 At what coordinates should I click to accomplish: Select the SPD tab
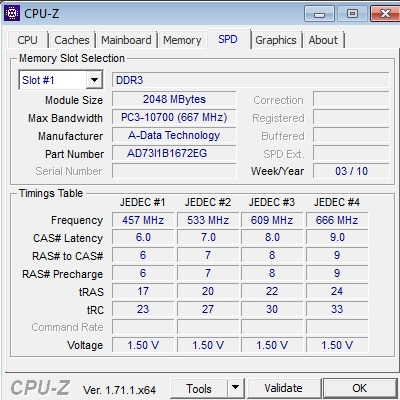tap(228, 39)
